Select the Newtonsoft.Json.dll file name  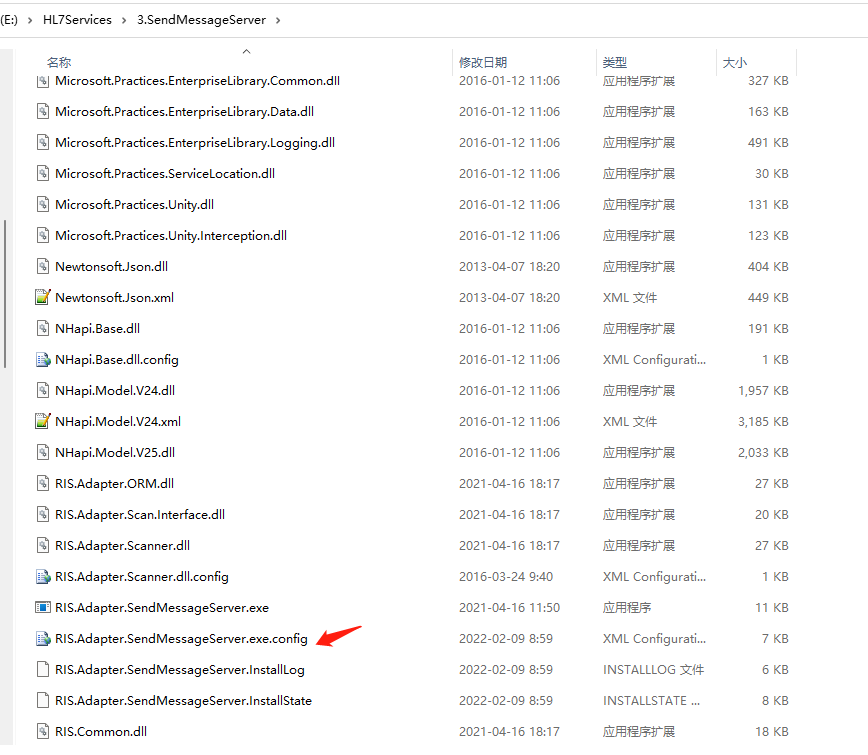[111, 267]
